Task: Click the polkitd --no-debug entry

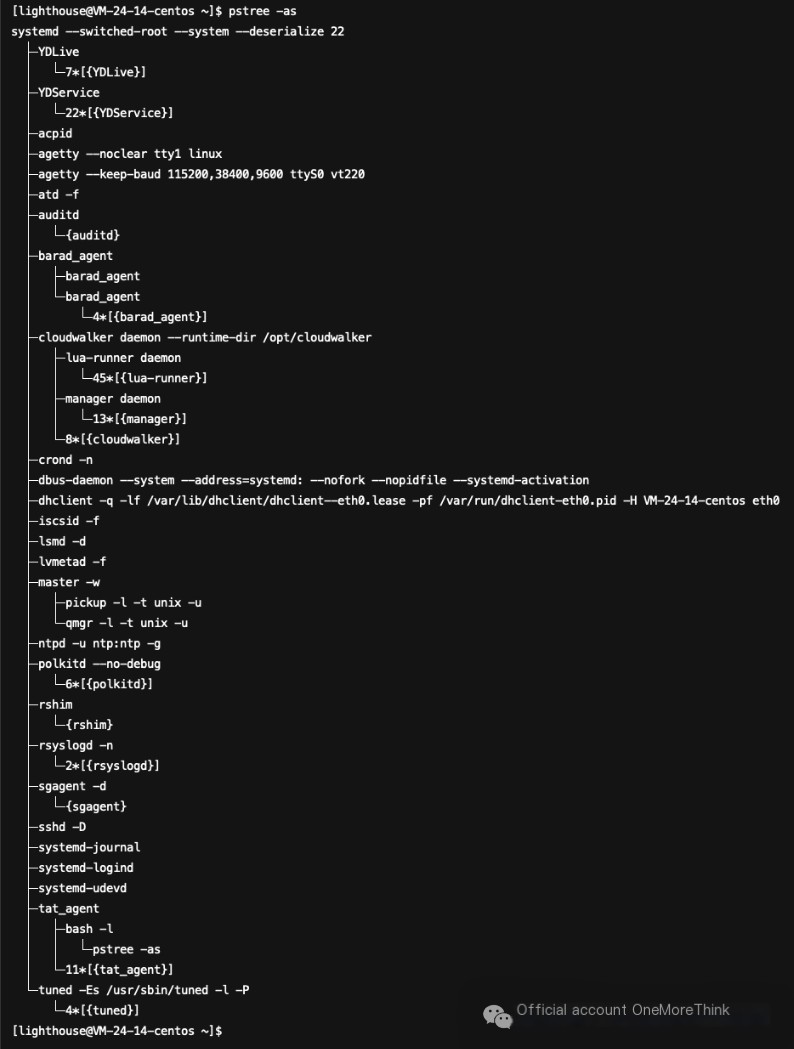Action: pyautogui.click(x=99, y=664)
